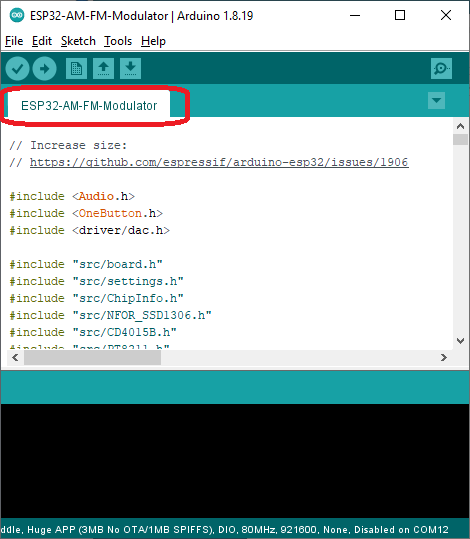
Task: Click the Arduino logo in the title bar
Action: (x=17, y=15)
